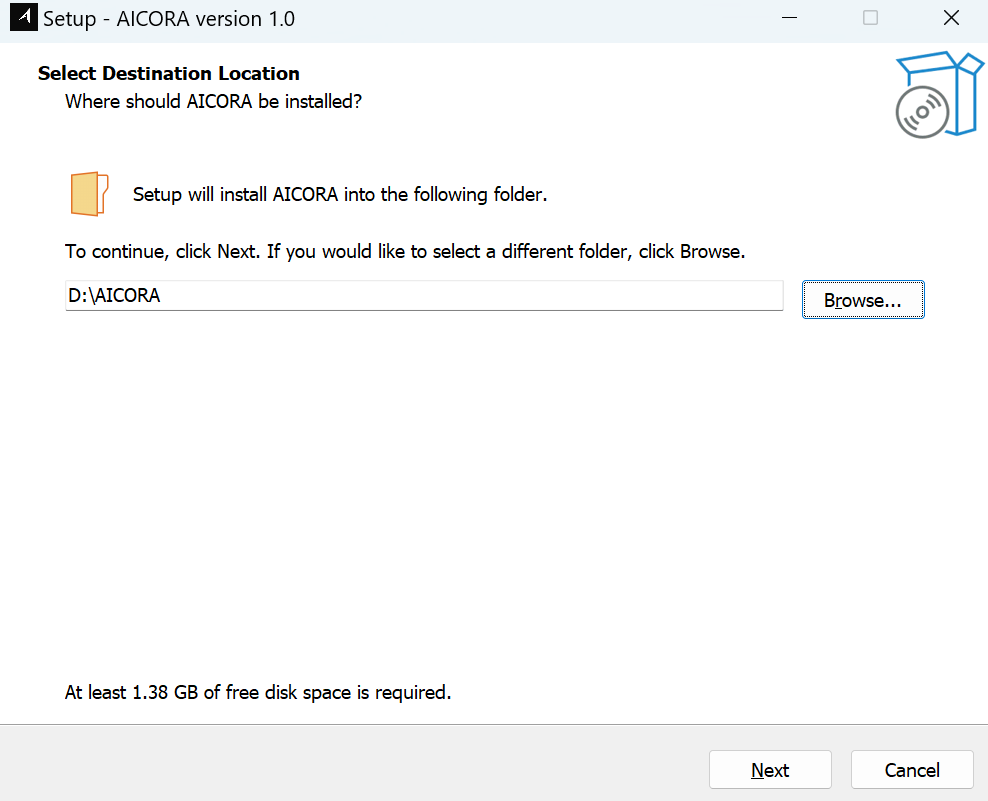Click the empty end of the destination path field
This screenshot has width=988, height=801.
click(x=650, y=296)
